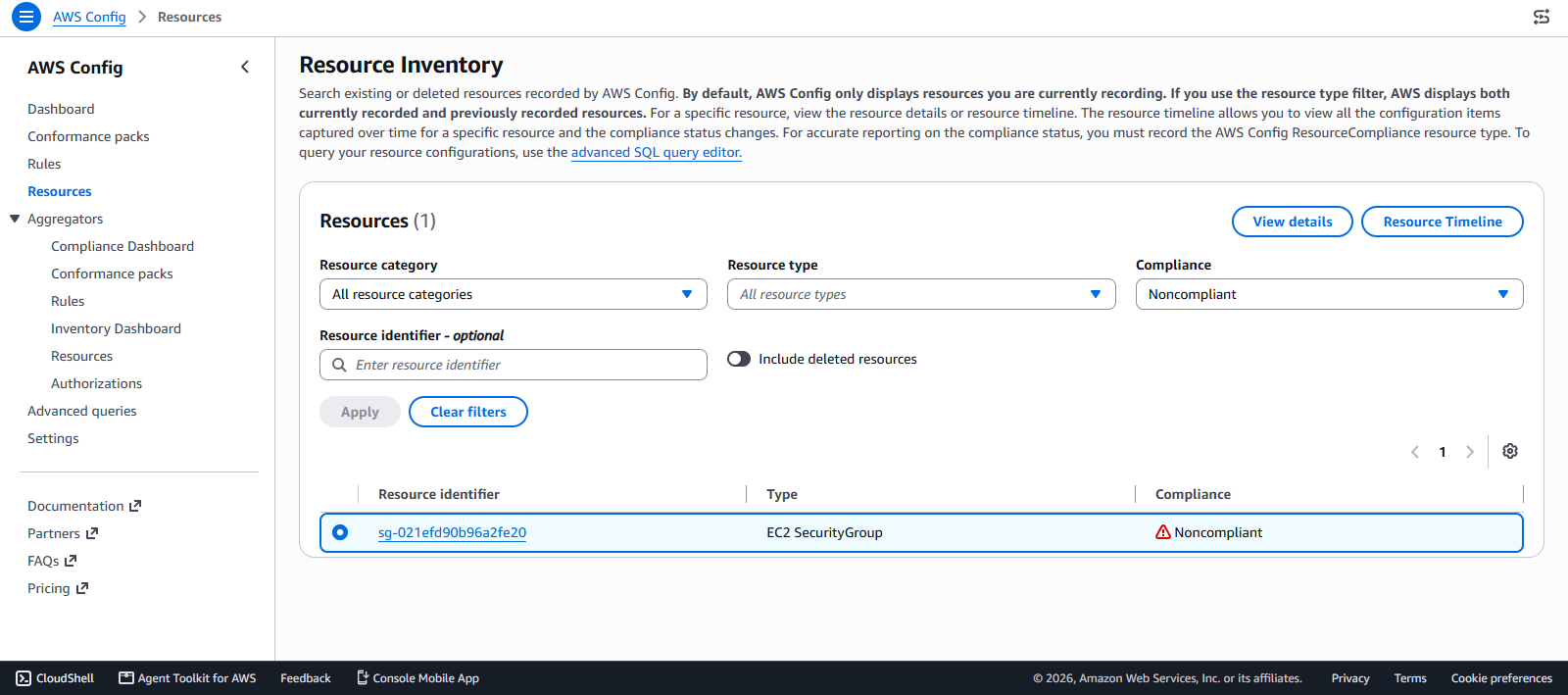Open Aggregators Authorizations page
Viewport: 1568px width, 695px height.
pos(96,383)
